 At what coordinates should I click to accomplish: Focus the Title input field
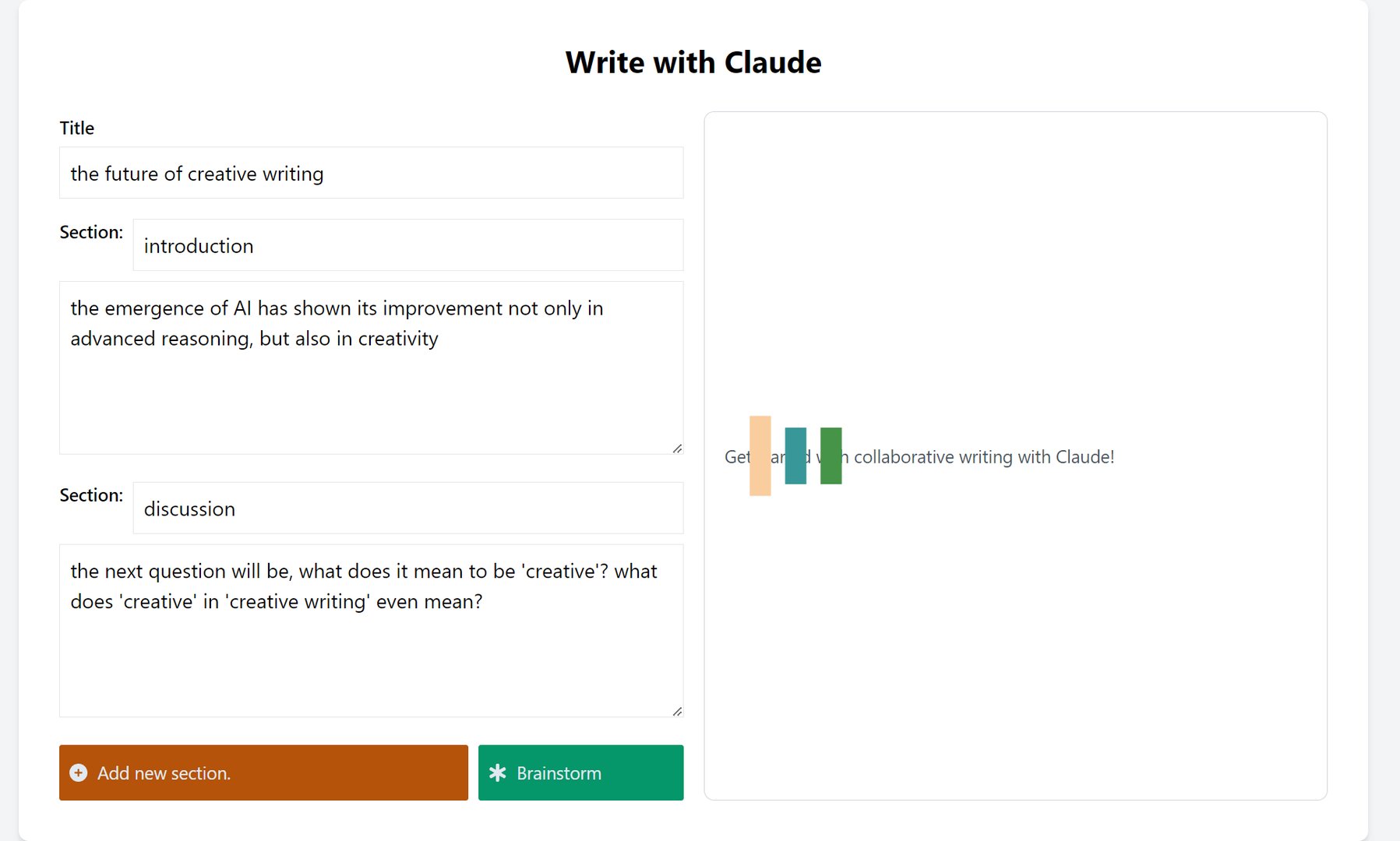tap(371, 173)
